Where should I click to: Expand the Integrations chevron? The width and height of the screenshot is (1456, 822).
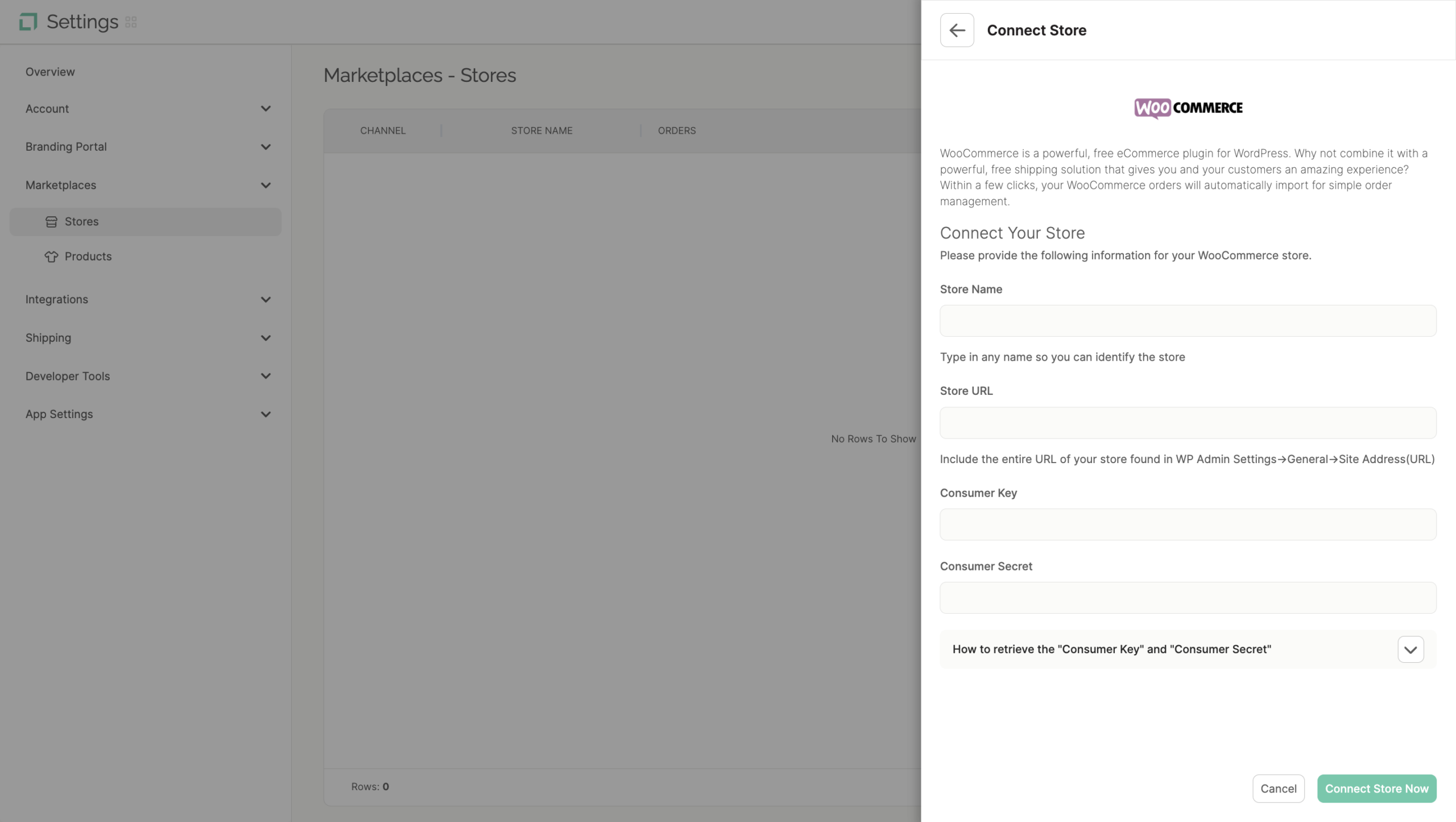(x=266, y=300)
